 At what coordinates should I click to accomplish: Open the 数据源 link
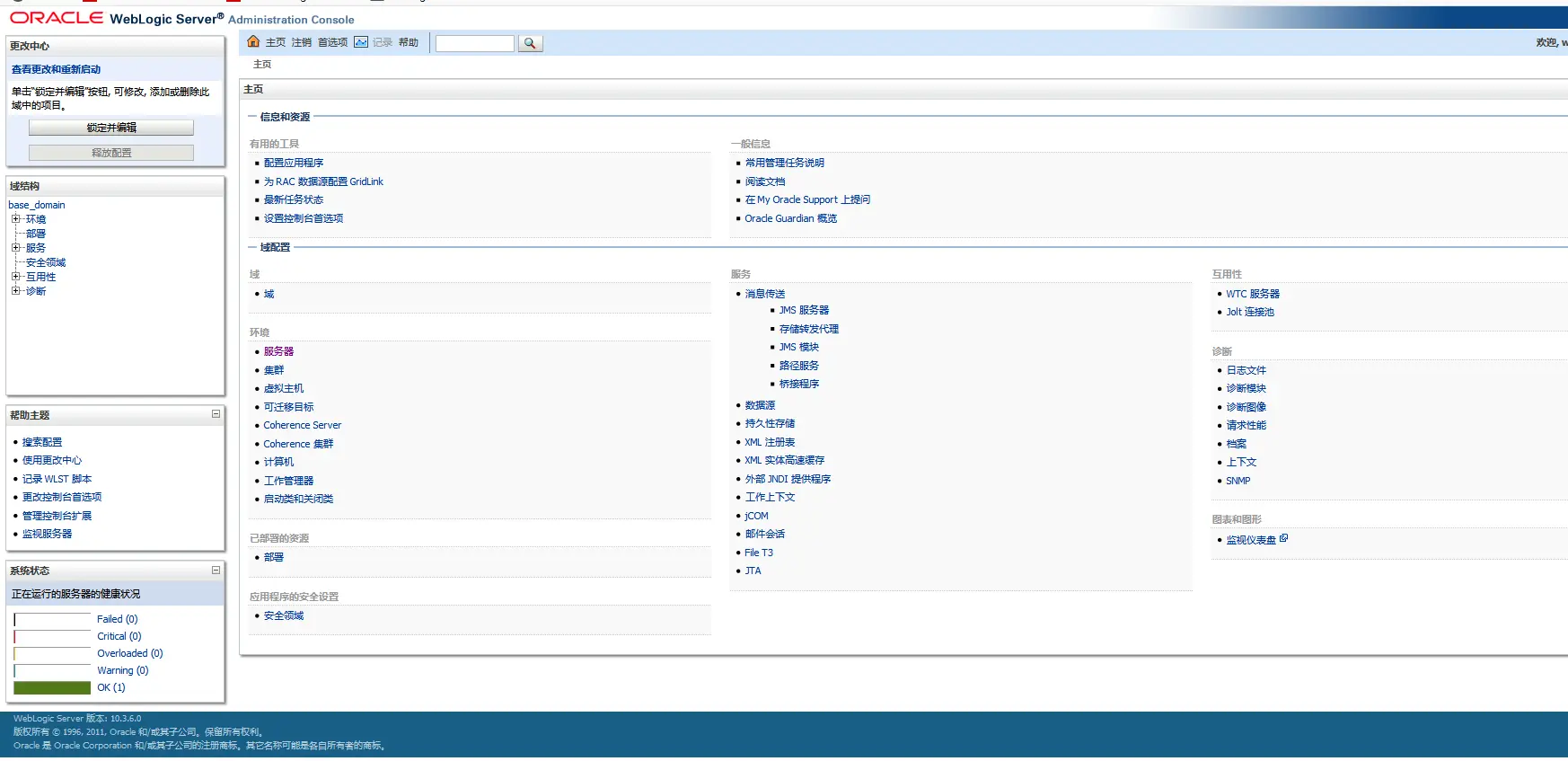pyautogui.click(x=760, y=405)
